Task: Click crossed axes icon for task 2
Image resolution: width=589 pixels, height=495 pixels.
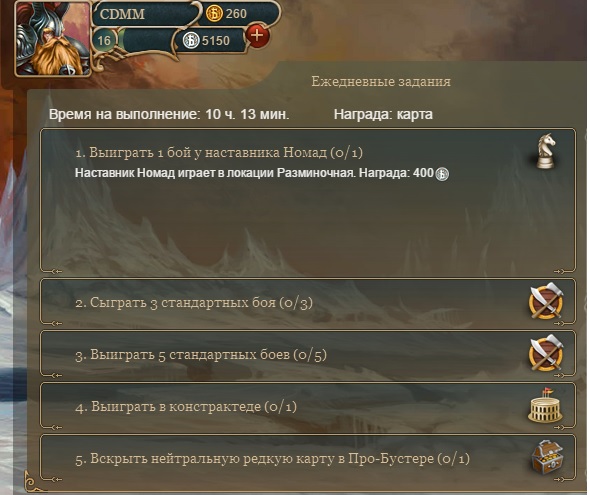Action: pos(546,302)
